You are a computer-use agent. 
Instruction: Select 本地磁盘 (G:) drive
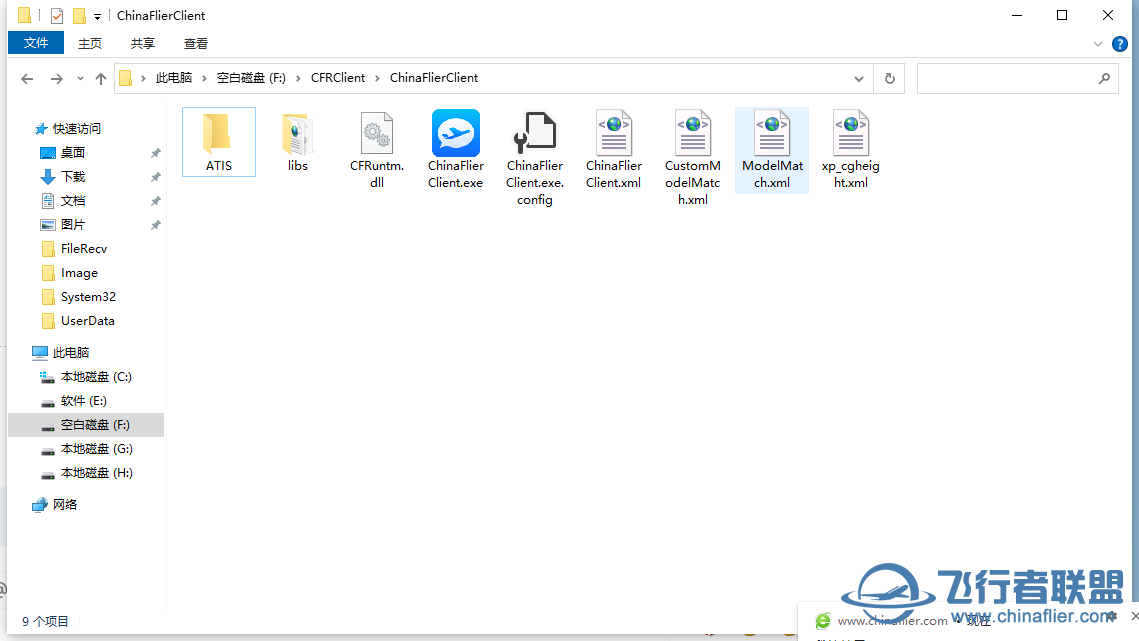(97, 448)
